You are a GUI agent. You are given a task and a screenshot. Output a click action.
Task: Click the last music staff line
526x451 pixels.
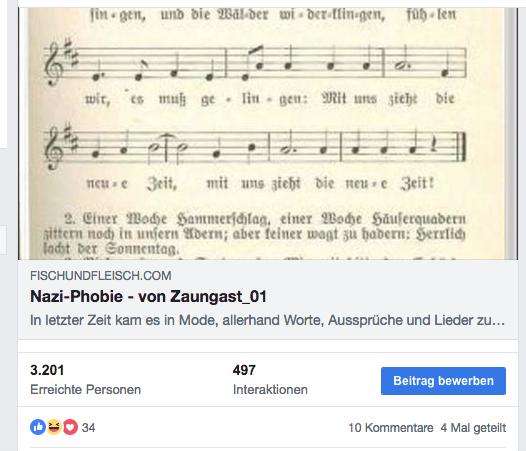255,147
